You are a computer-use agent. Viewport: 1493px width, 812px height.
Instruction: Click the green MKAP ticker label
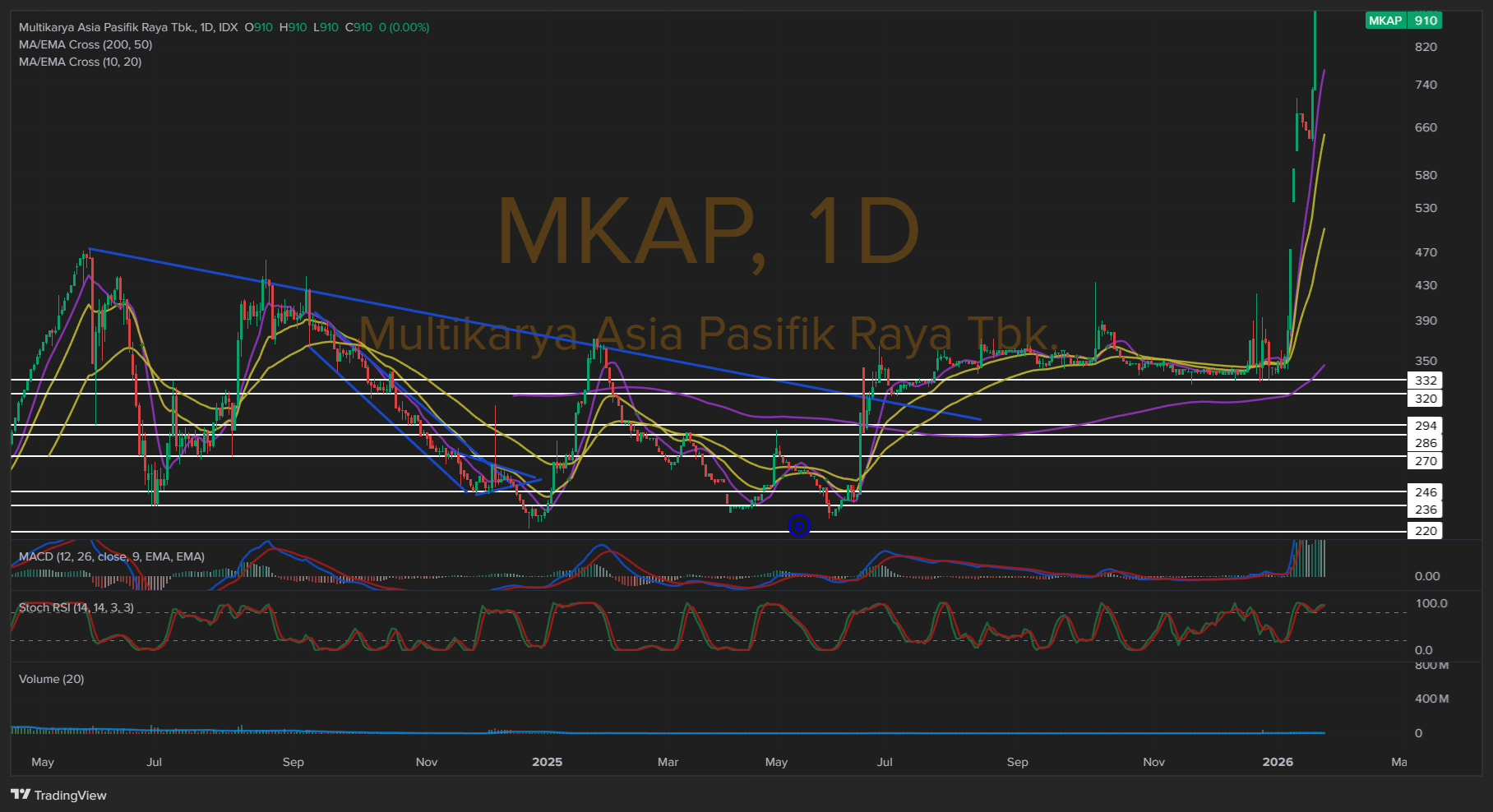1384,21
